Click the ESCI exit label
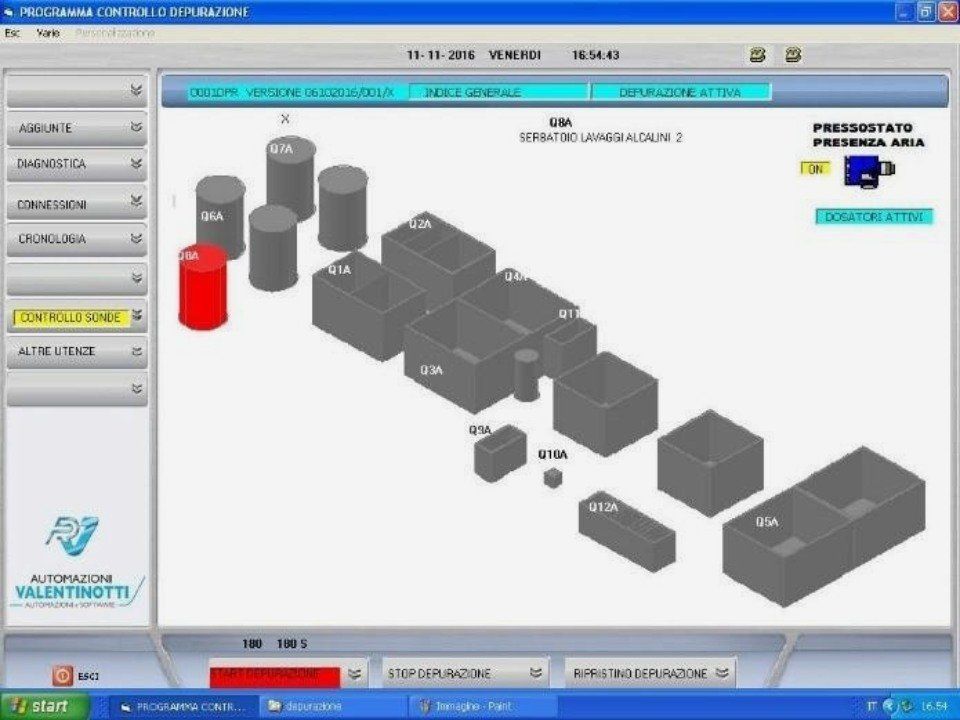The height and width of the screenshot is (720, 960). (88, 677)
